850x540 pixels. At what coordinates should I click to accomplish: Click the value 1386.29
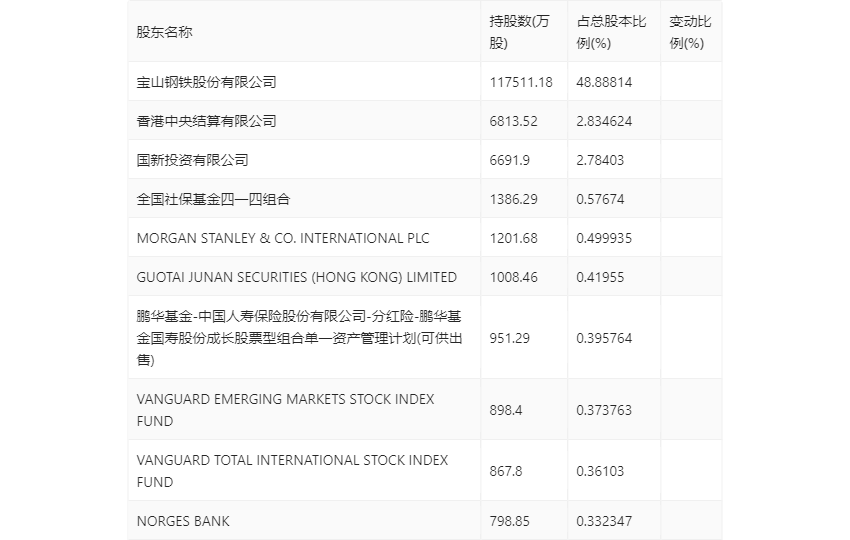click(513, 199)
